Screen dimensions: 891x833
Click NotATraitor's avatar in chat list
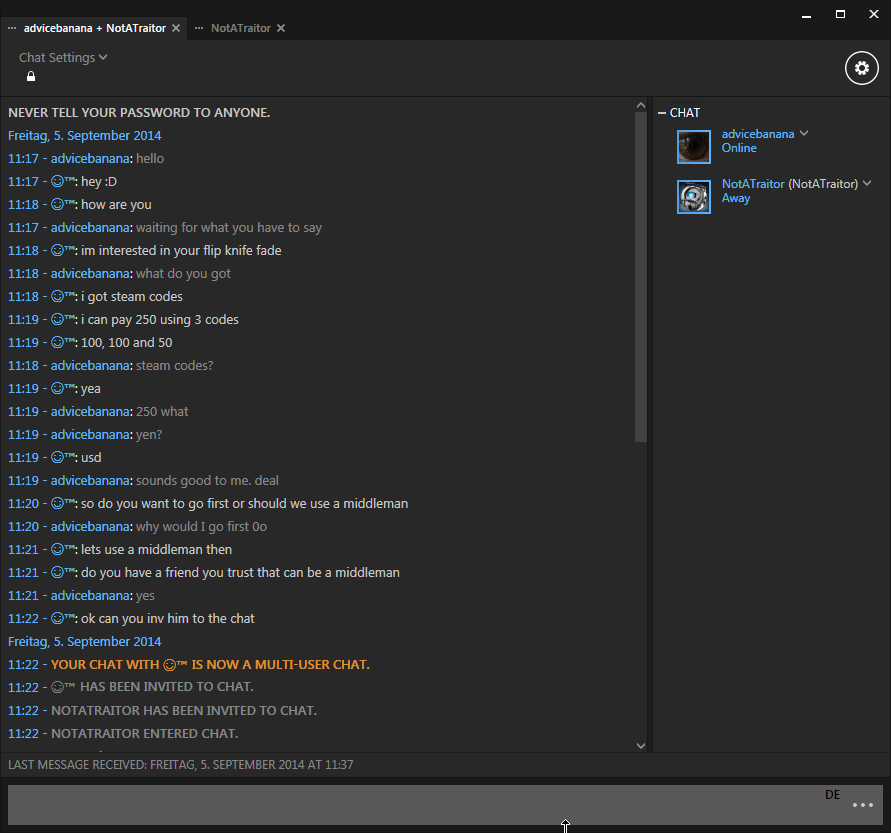[694, 197]
